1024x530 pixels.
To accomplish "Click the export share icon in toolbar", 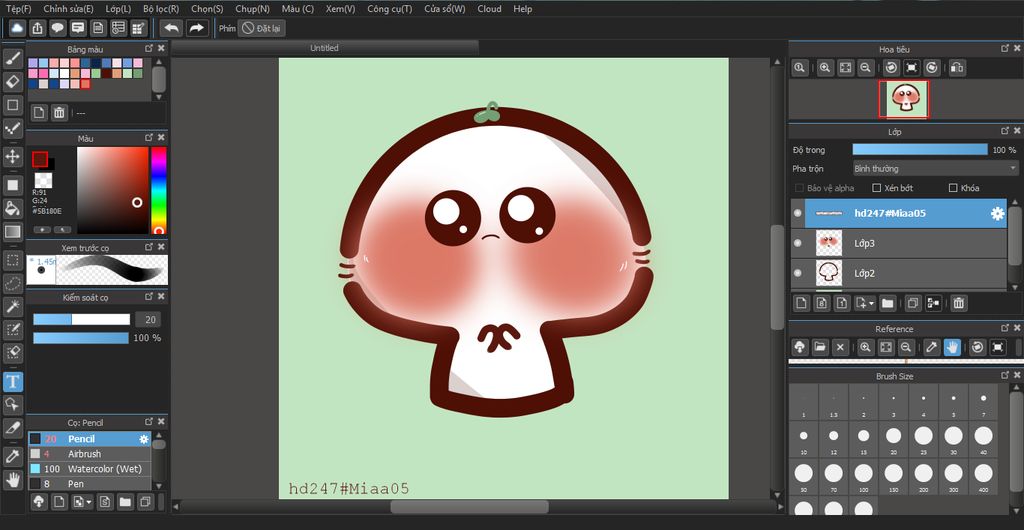I will [37, 28].
